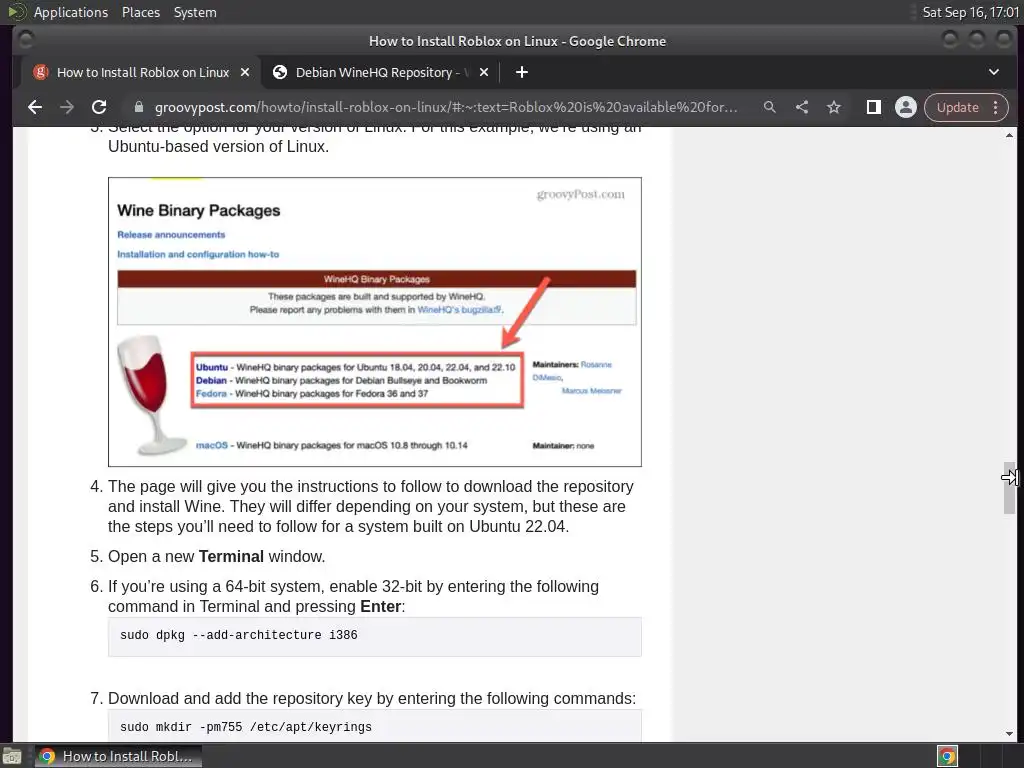Click the sudo dpkg --add-architecture i386 code block

375,636
